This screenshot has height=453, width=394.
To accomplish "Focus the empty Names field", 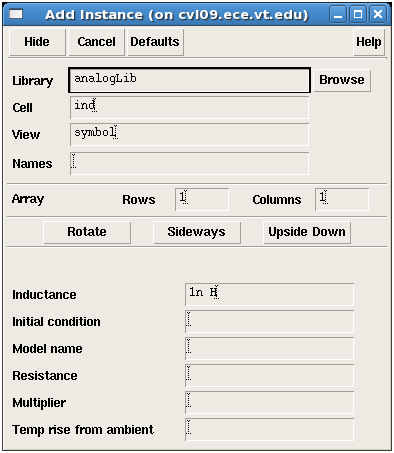I will click(x=189, y=163).
